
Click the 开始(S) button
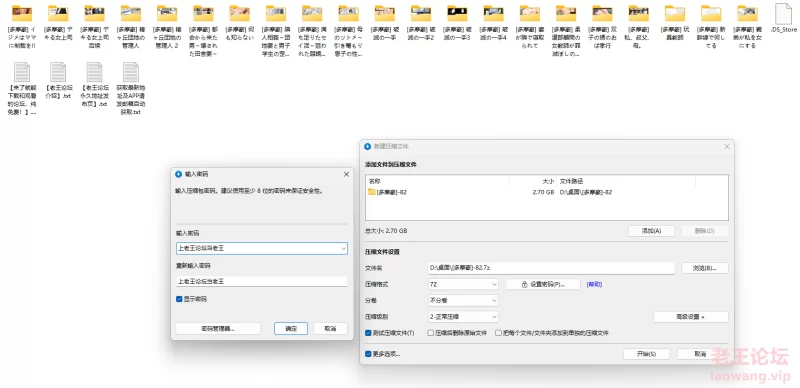[x=646, y=354]
